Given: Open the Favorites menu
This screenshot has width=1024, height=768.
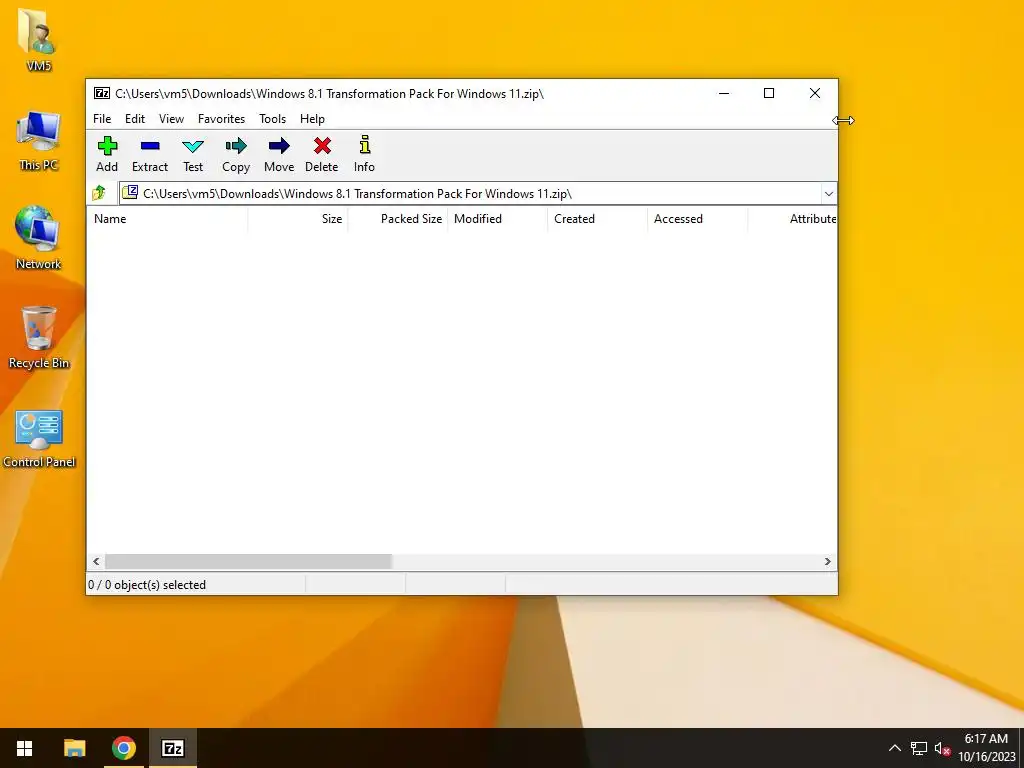Looking at the screenshot, I should tap(221, 119).
